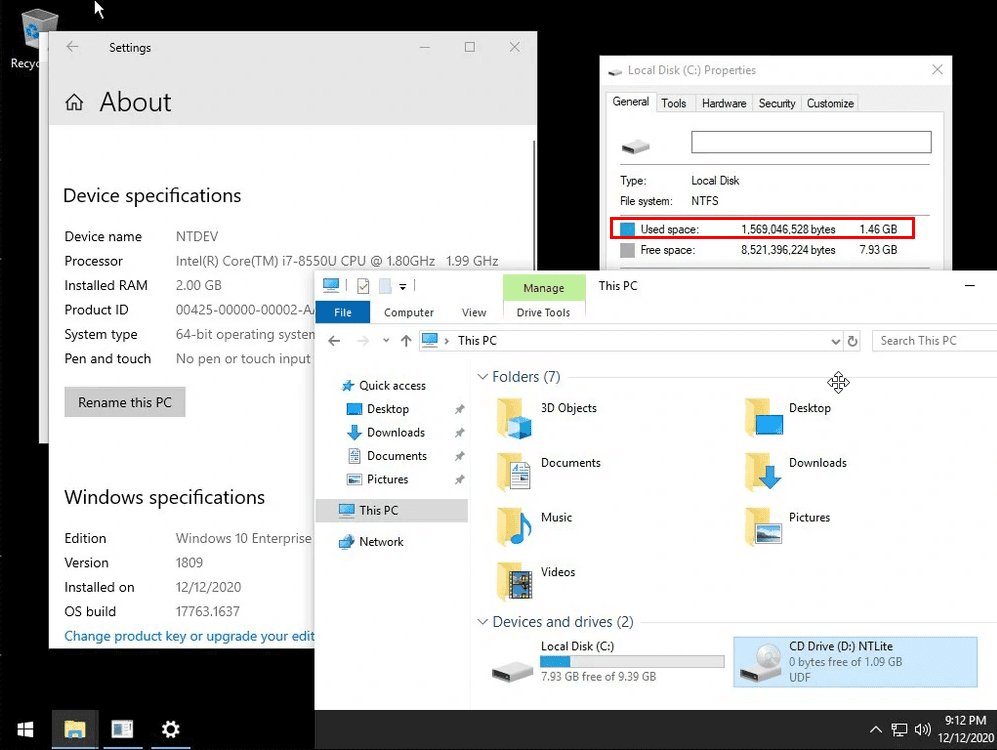This screenshot has height=750, width=997.
Task: Select Local Disk (C:) drive
Action: tap(607, 662)
